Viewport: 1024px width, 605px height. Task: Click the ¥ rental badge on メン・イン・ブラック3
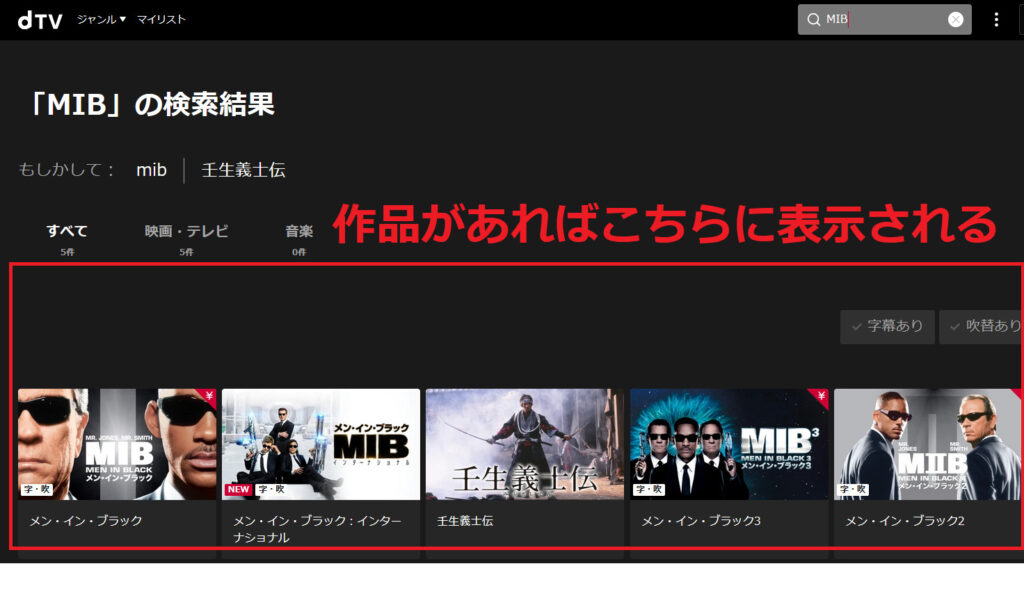pos(820,396)
